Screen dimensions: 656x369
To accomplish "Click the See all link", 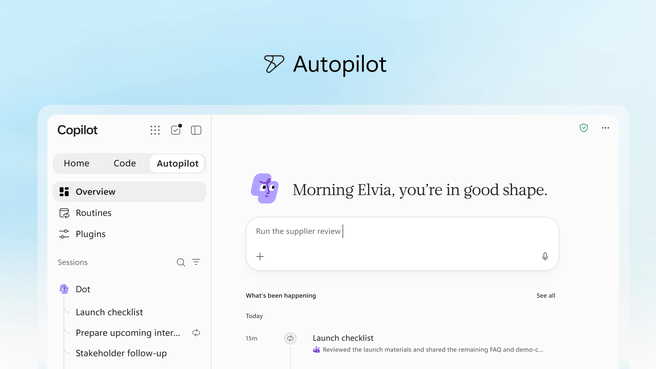I will [546, 295].
